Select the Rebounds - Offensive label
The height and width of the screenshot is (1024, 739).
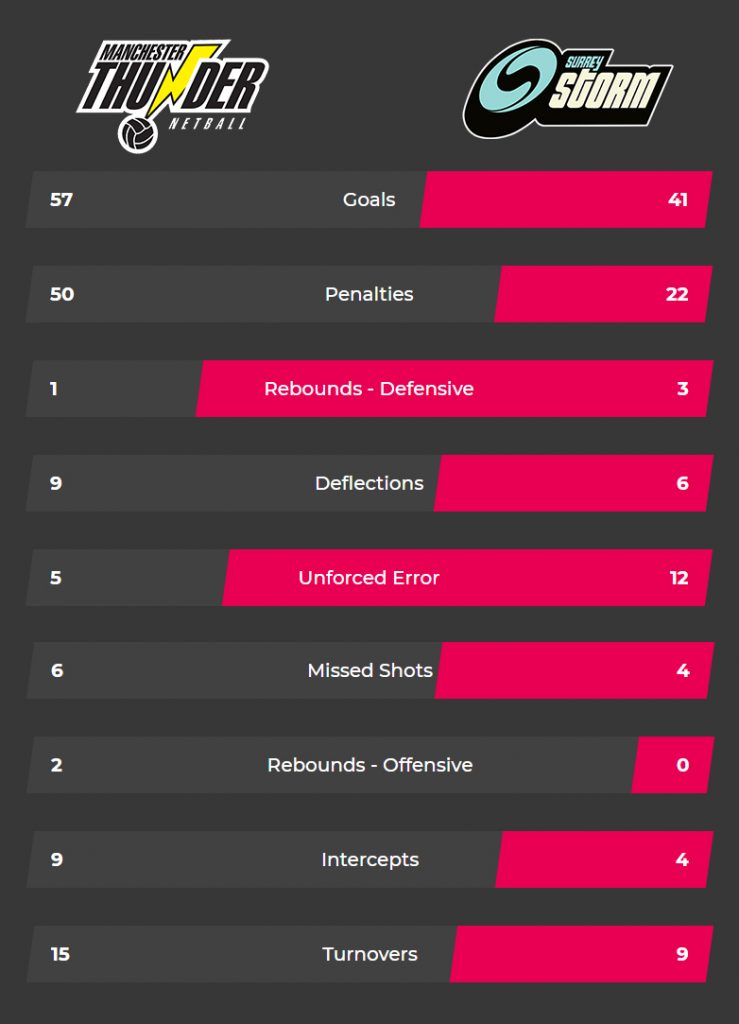(370, 765)
